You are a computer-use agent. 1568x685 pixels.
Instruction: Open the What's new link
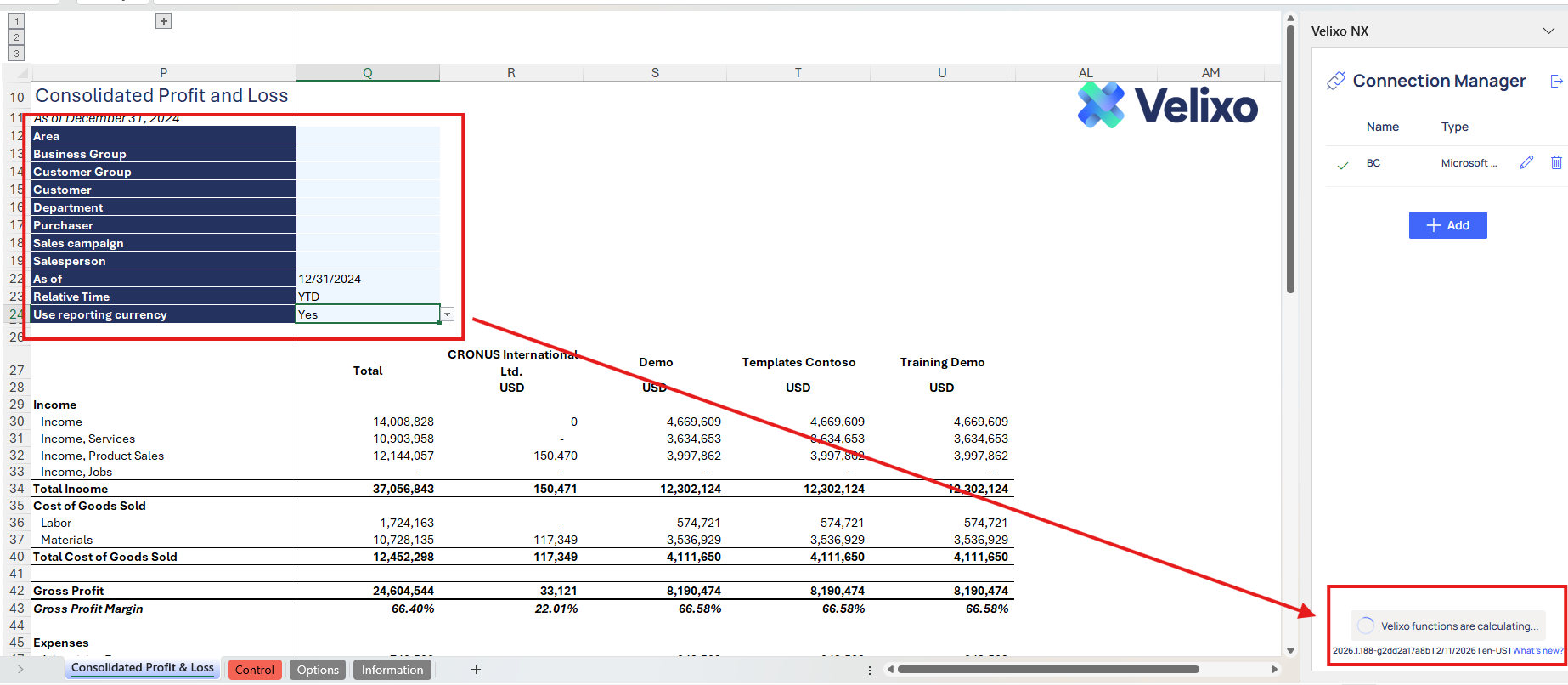click(1537, 651)
